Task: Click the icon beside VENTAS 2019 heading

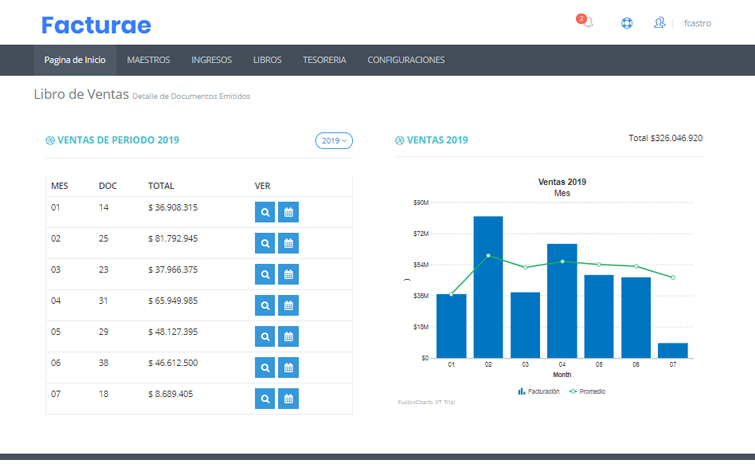Action: pos(400,140)
